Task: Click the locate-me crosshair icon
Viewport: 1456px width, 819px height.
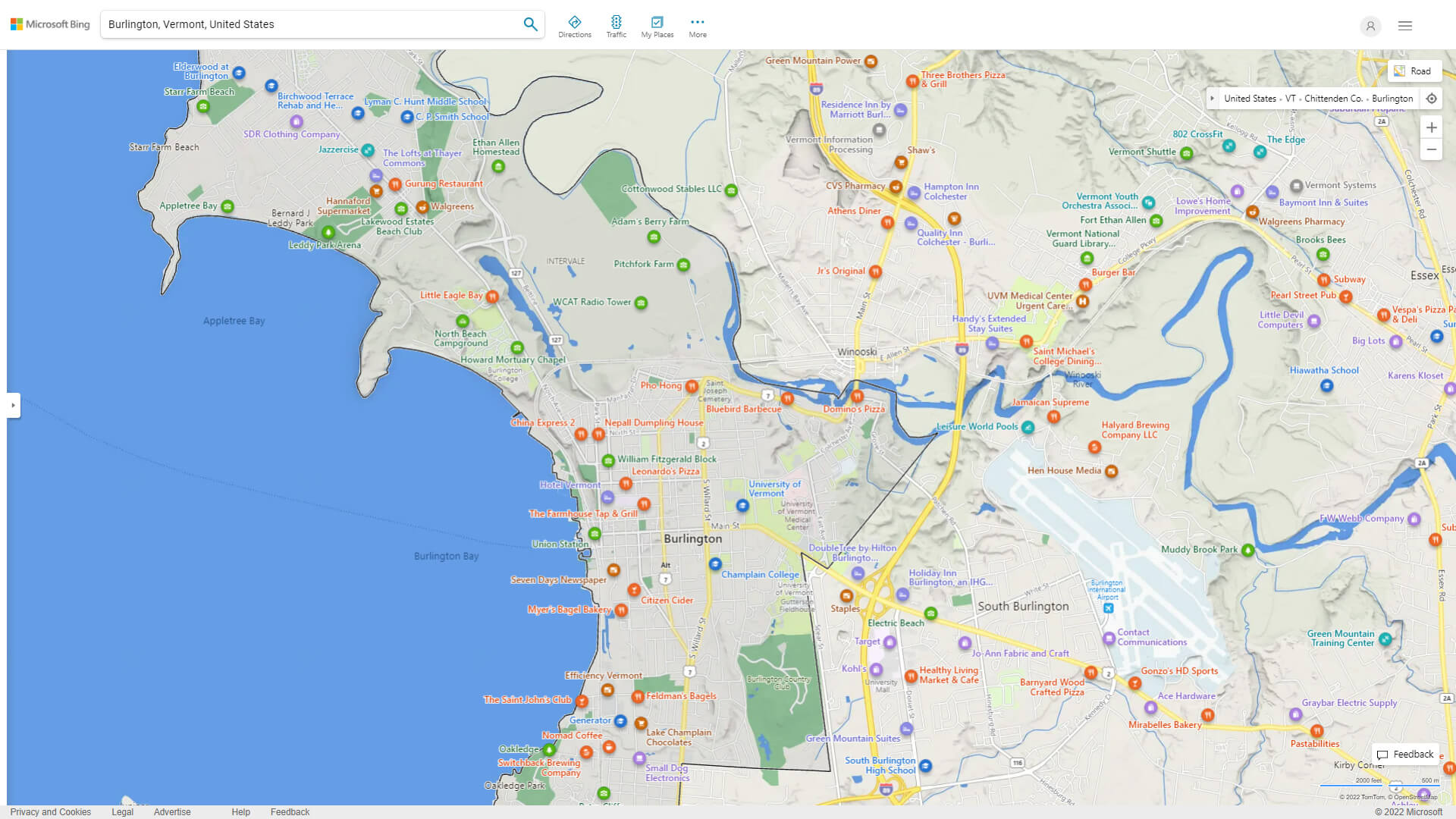Action: coord(1432,99)
